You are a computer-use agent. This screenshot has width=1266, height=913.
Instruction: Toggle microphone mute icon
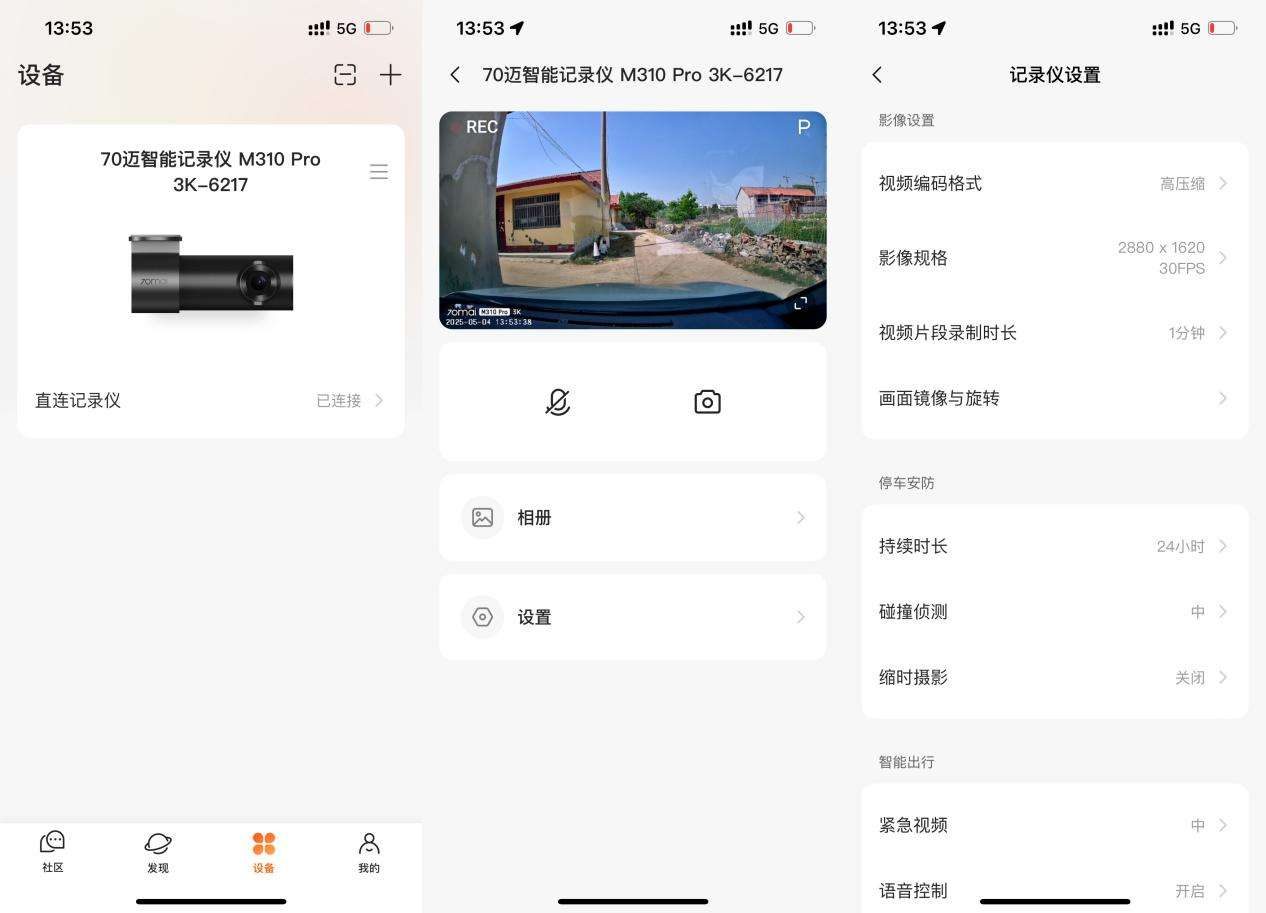point(558,402)
